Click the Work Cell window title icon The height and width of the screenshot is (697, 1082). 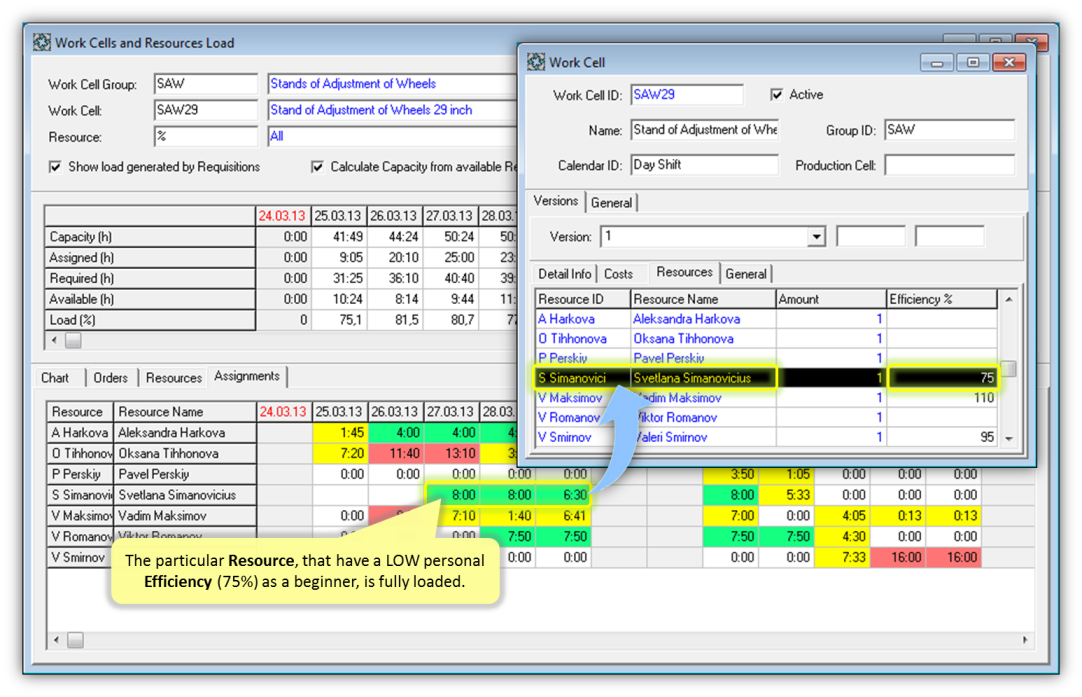(x=536, y=62)
